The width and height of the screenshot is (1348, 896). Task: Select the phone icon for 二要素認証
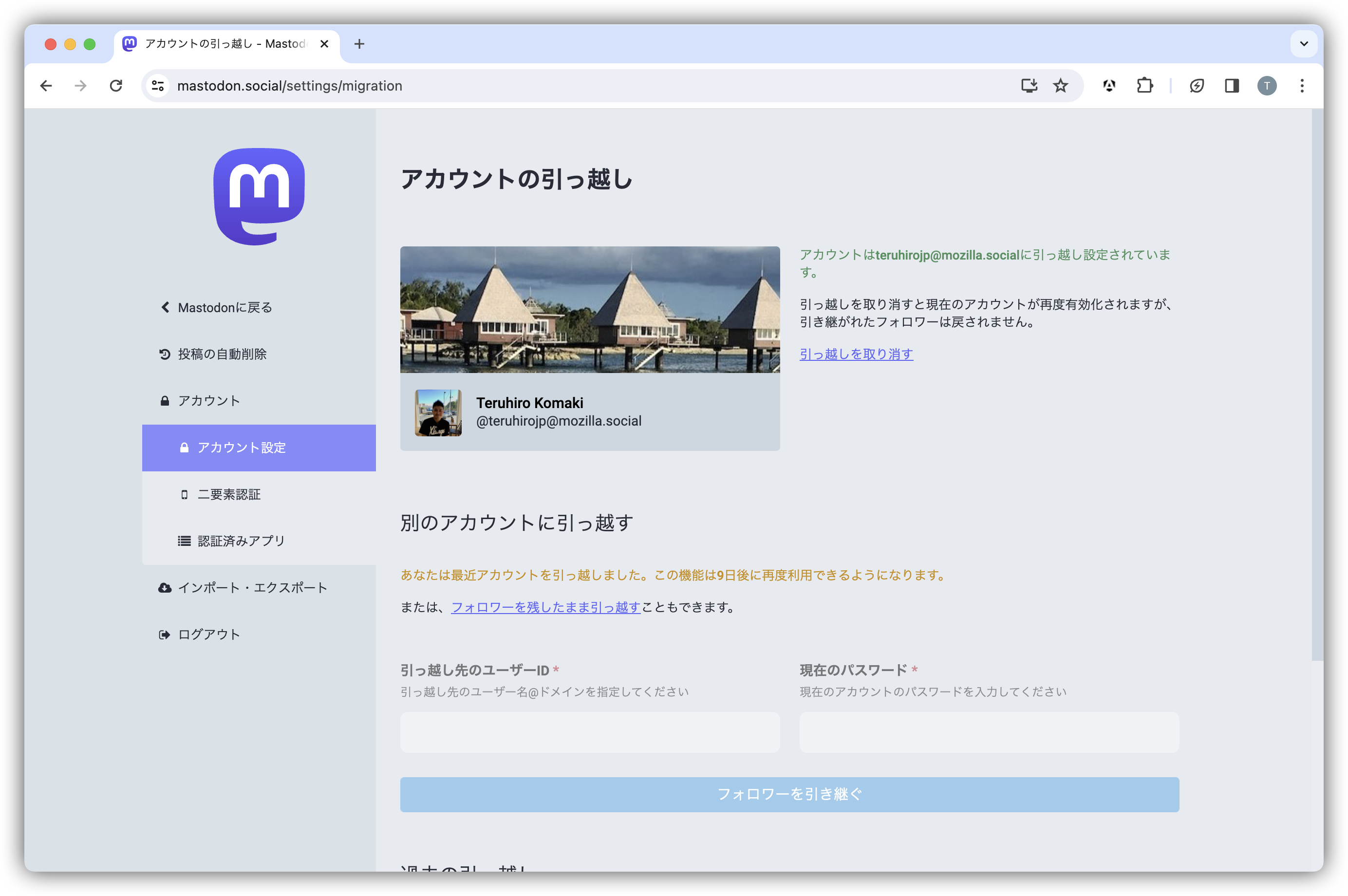pyautogui.click(x=184, y=494)
